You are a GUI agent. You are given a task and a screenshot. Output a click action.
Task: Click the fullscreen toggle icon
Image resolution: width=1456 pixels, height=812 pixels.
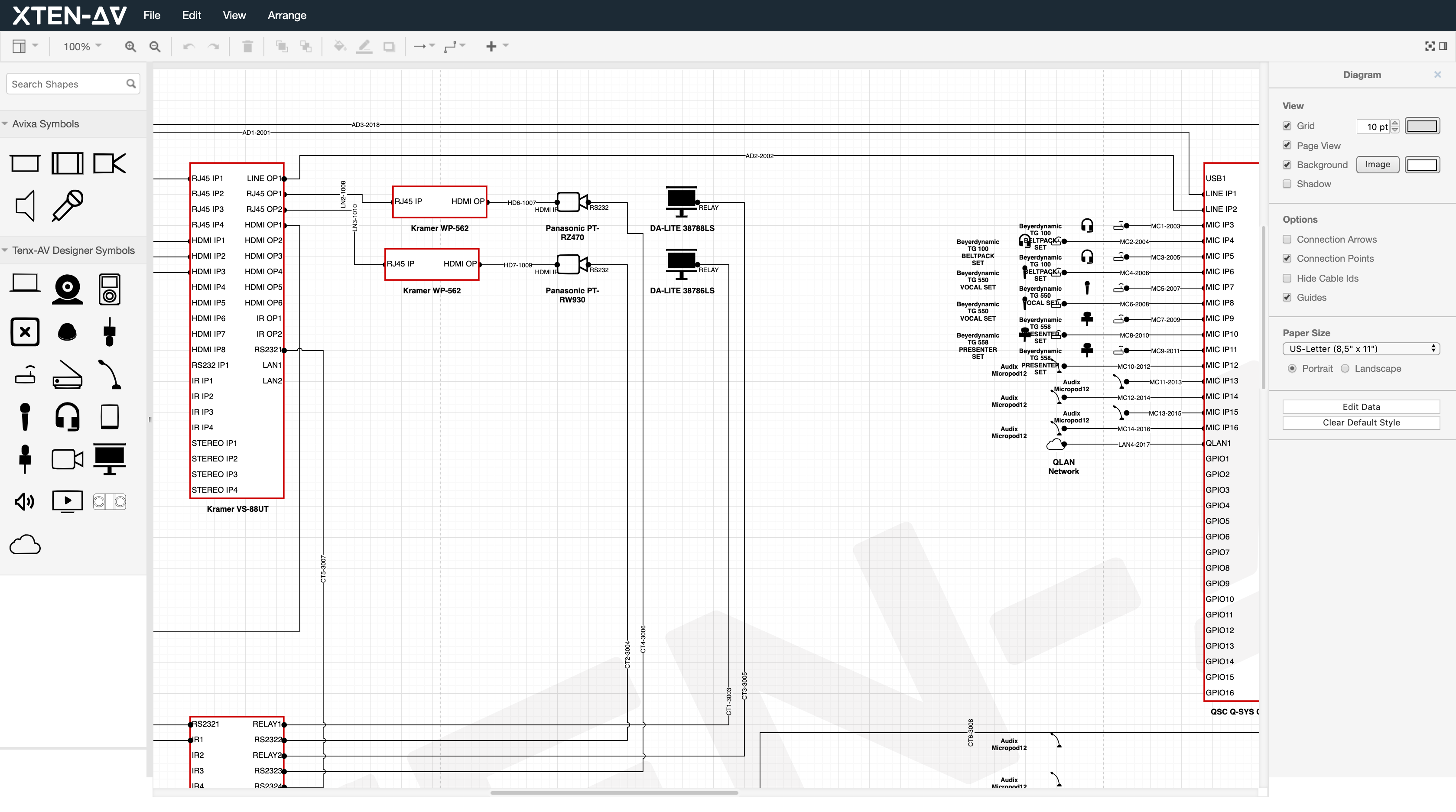[1430, 46]
